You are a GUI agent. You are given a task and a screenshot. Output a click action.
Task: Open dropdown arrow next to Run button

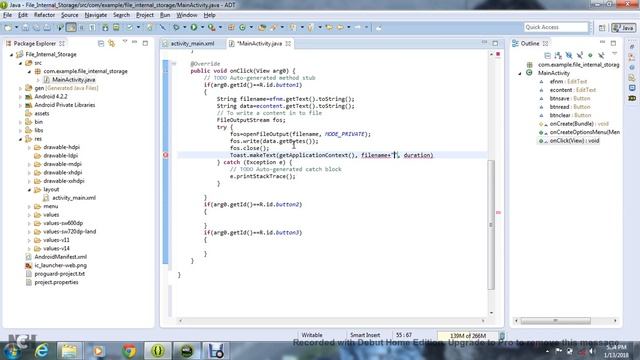pos(202,27)
